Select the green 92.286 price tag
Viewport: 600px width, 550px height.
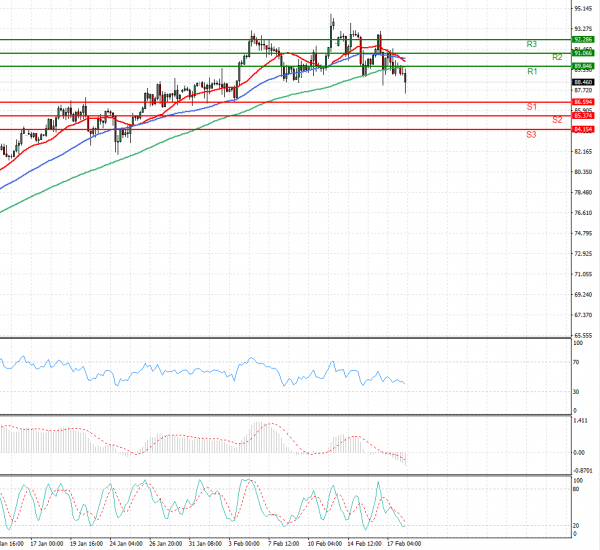pos(583,39)
